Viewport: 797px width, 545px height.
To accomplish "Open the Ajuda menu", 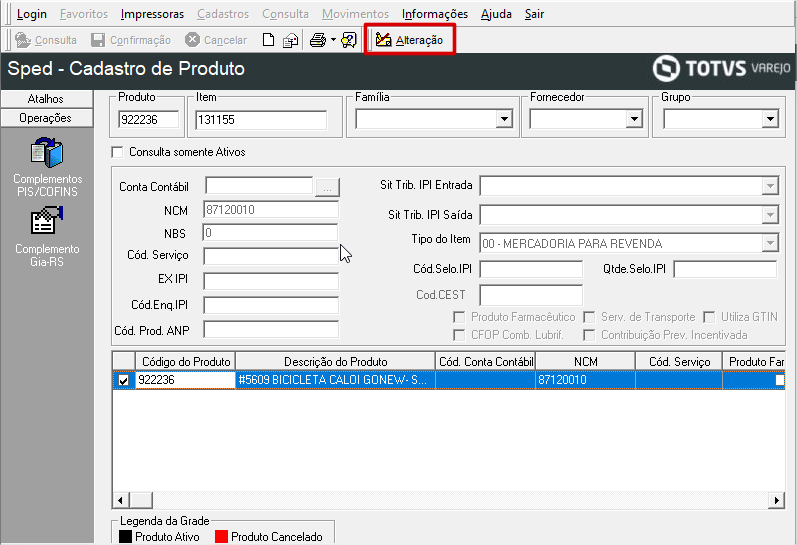I will 496,14.
